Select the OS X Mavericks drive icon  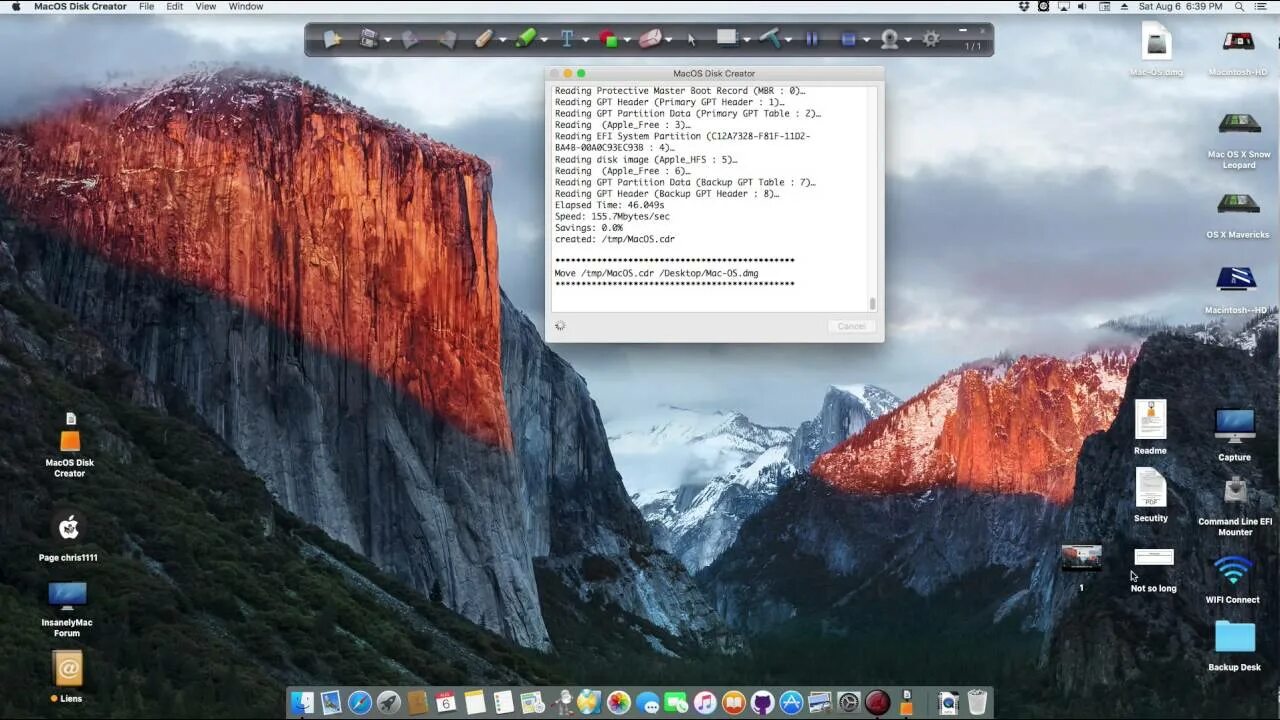click(1238, 213)
